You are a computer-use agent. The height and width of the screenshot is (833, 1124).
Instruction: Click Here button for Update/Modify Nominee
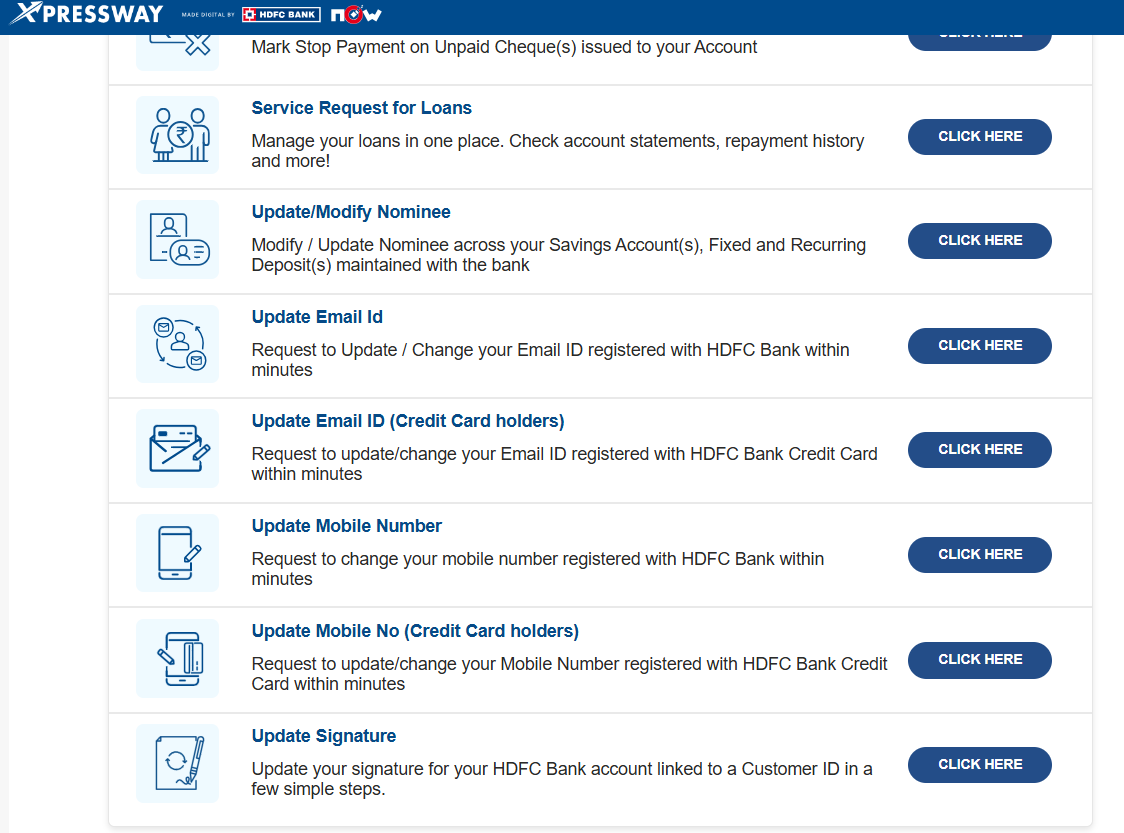pos(980,241)
